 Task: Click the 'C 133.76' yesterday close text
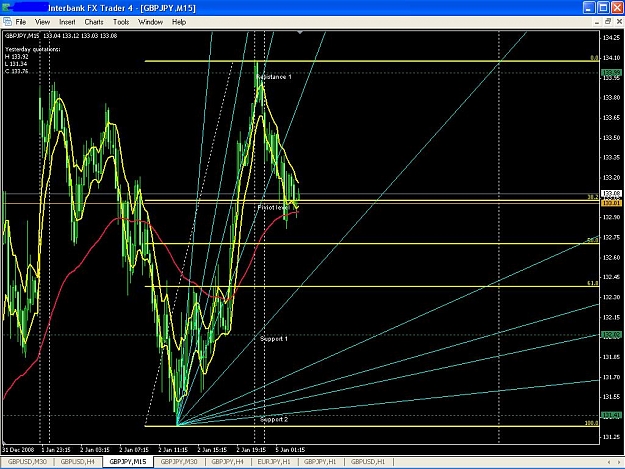(x=16, y=71)
